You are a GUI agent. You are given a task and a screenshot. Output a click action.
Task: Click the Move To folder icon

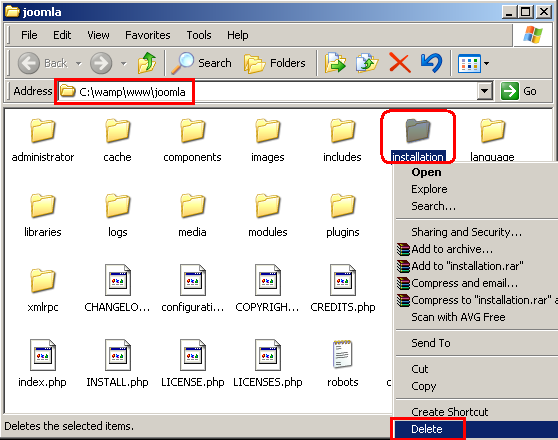click(335, 63)
